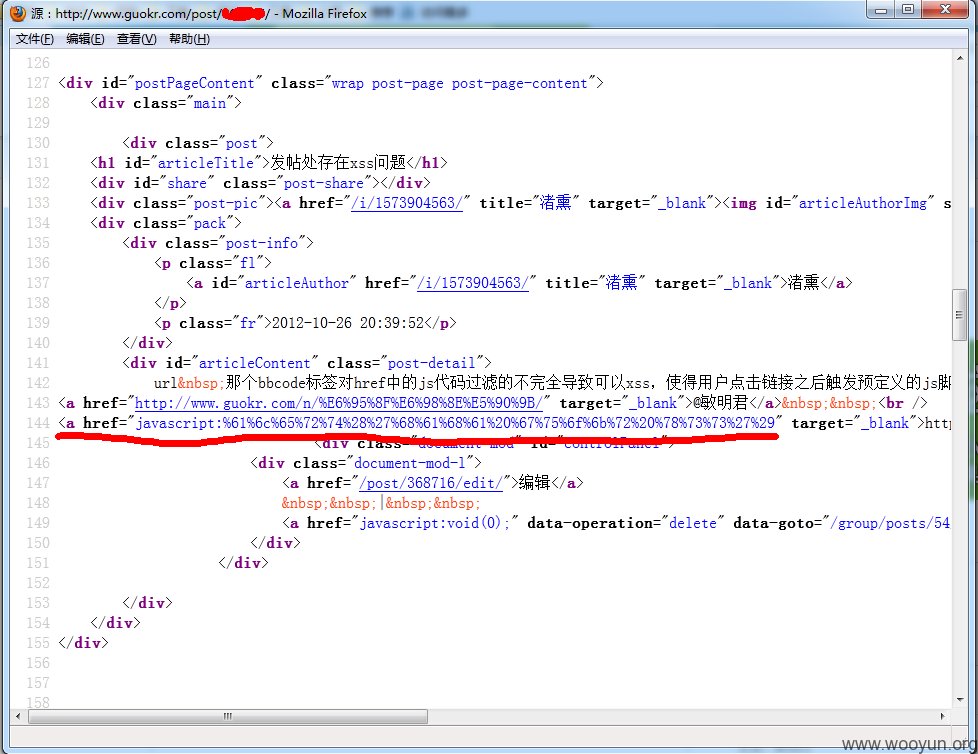Click the /group/posts/54 data-goto value
This screenshot has width=978, height=754.
pyautogui.click(x=889, y=523)
